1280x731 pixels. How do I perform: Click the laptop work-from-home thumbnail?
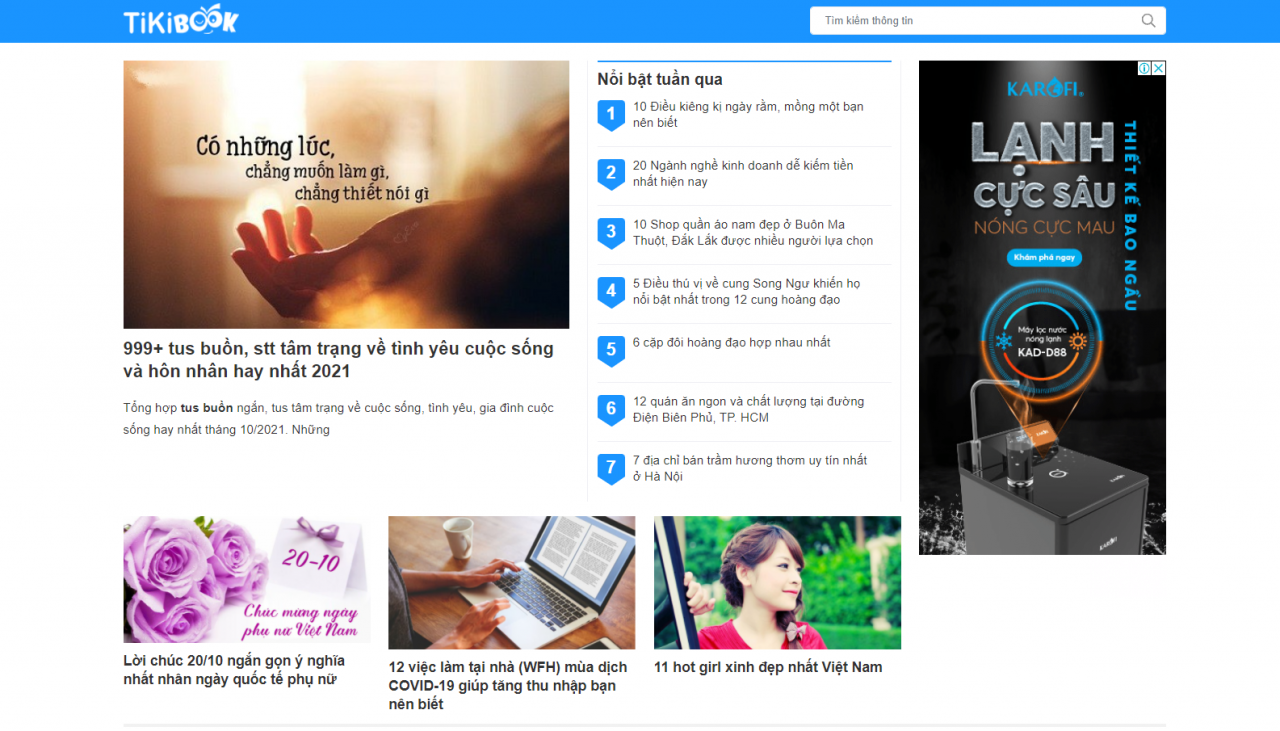click(511, 582)
